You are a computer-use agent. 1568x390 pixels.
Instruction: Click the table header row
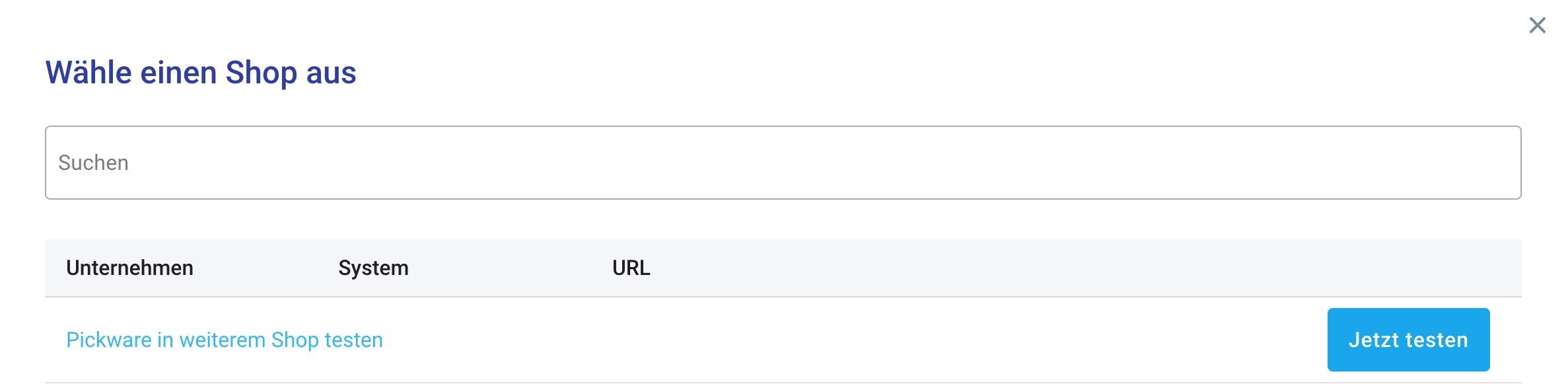coord(793,268)
